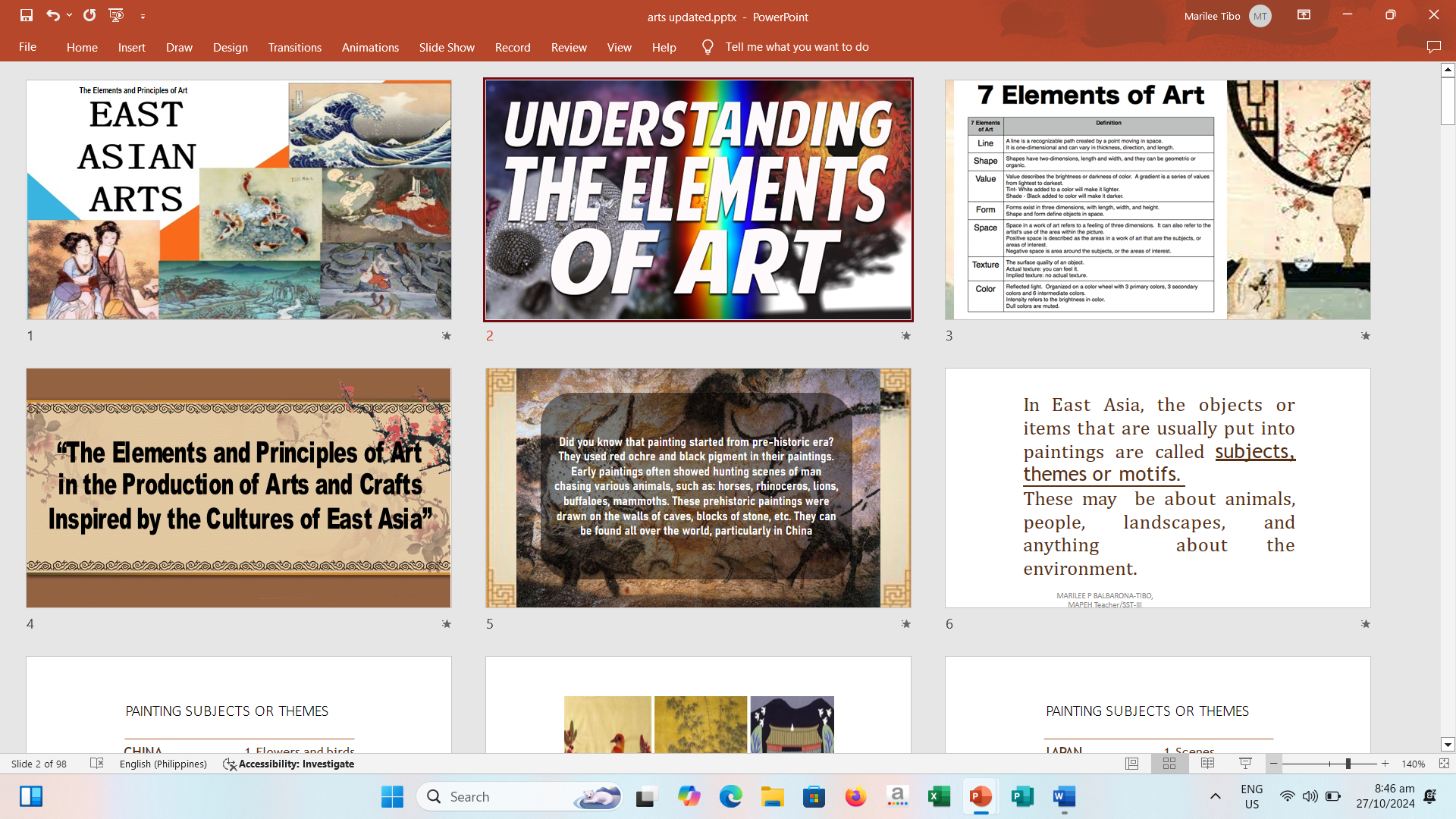Open the Animations tab
1456x819 pixels.
point(370,47)
